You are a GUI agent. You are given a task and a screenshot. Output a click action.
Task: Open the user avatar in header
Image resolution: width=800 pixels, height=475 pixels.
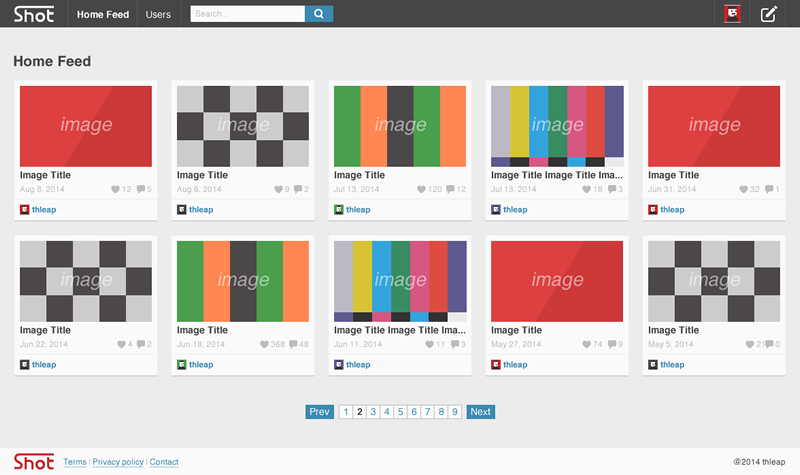pyautogui.click(x=732, y=14)
